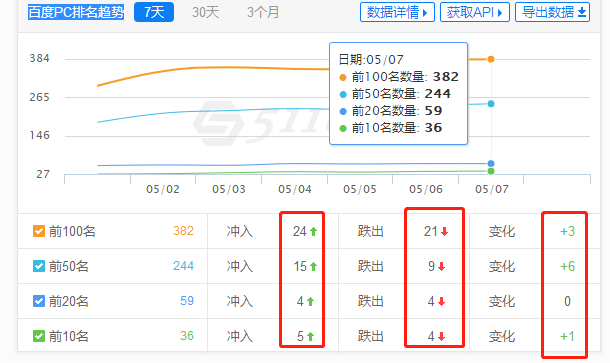Image resolution: width=610 pixels, height=363 pixels.
Task: Click the red down arrow next to 21
Action: click(444, 232)
